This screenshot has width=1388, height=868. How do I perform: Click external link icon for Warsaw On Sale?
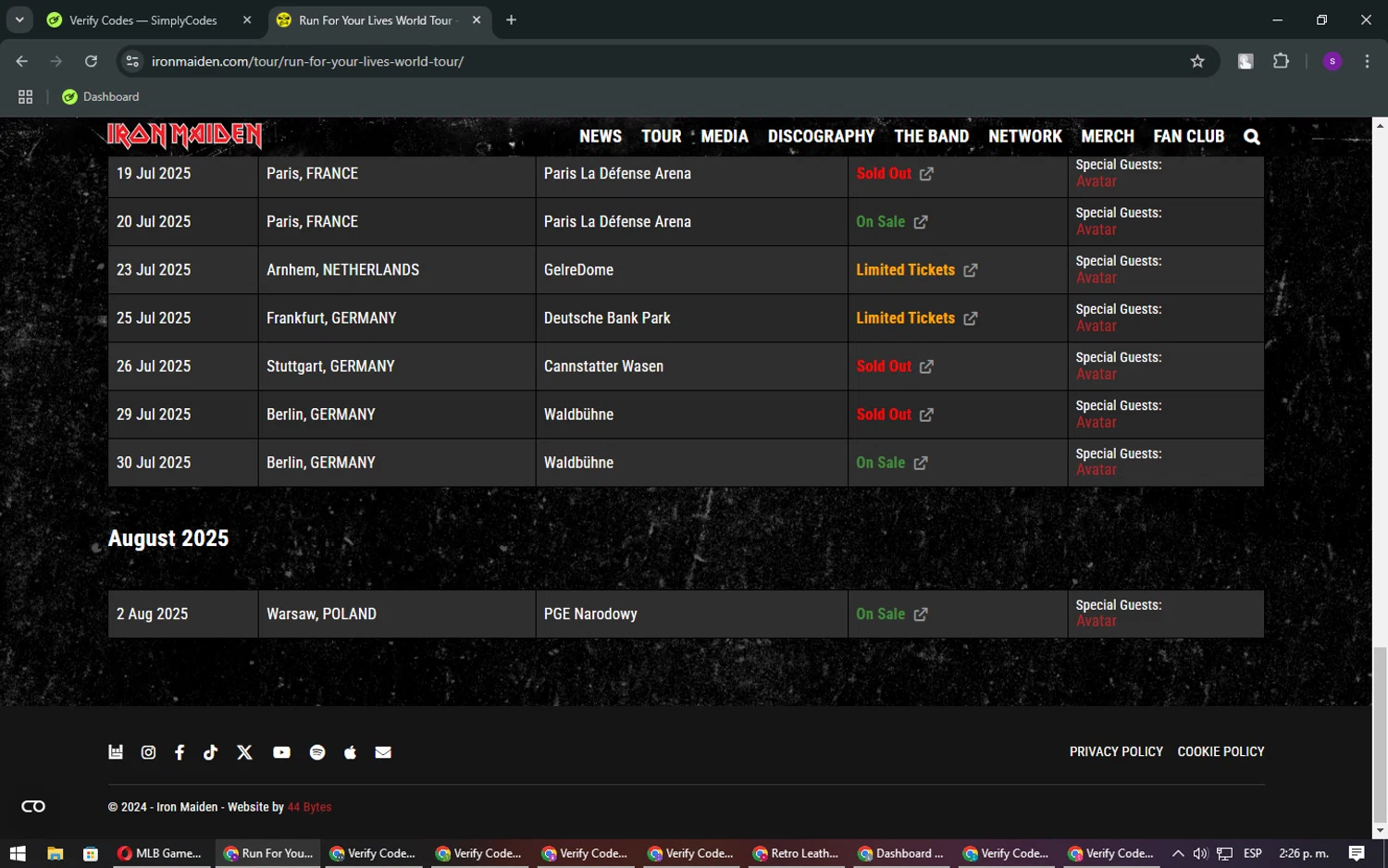click(x=921, y=614)
